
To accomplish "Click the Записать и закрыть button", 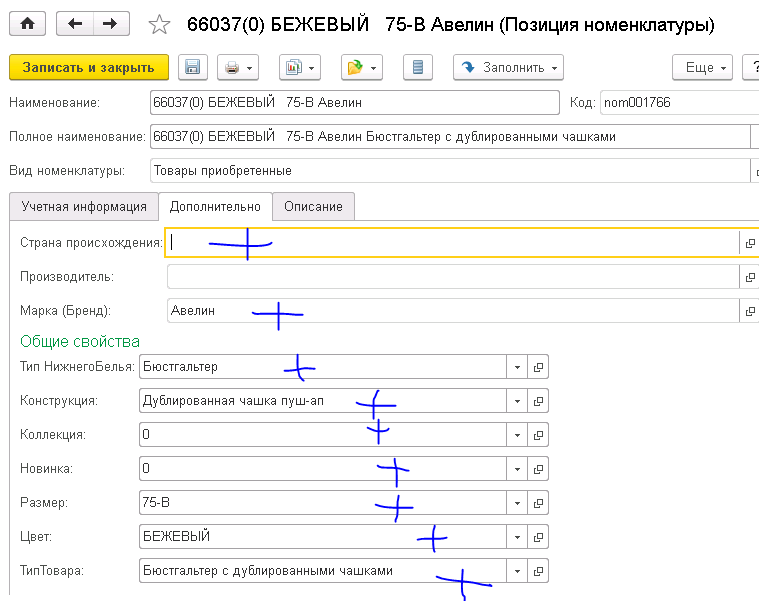I will coord(88,68).
